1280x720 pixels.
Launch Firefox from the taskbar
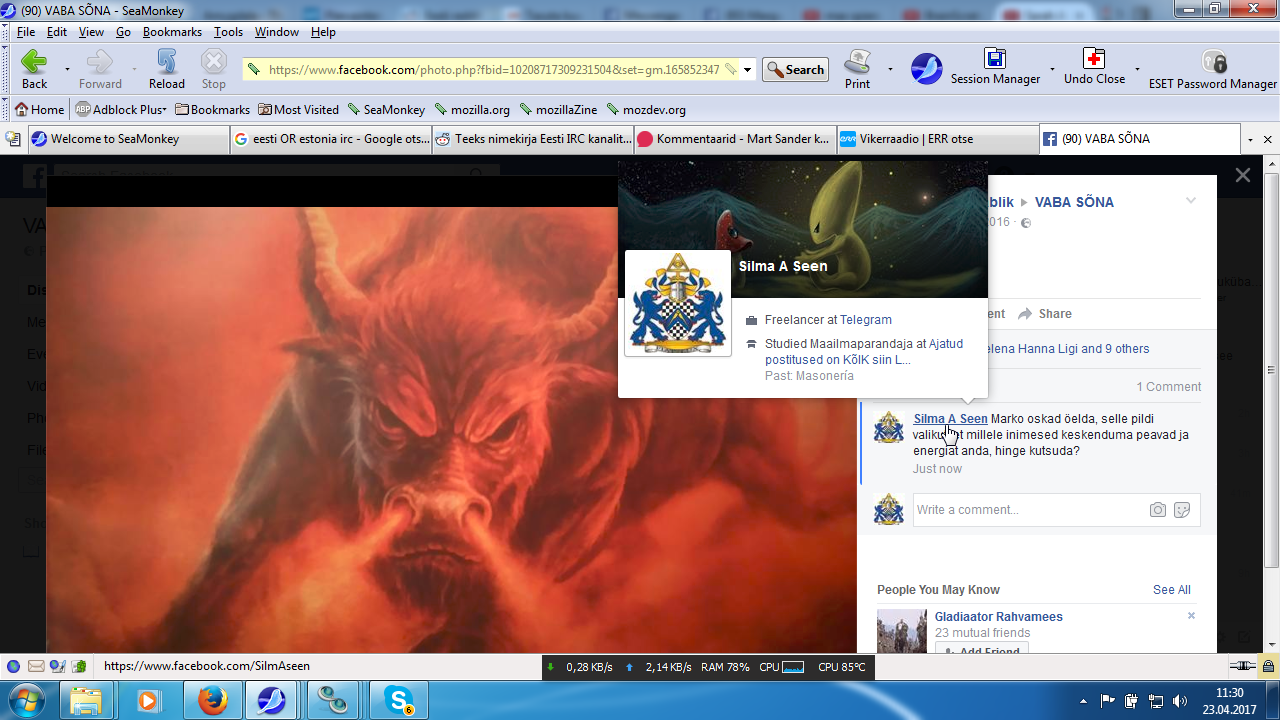click(x=212, y=700)
